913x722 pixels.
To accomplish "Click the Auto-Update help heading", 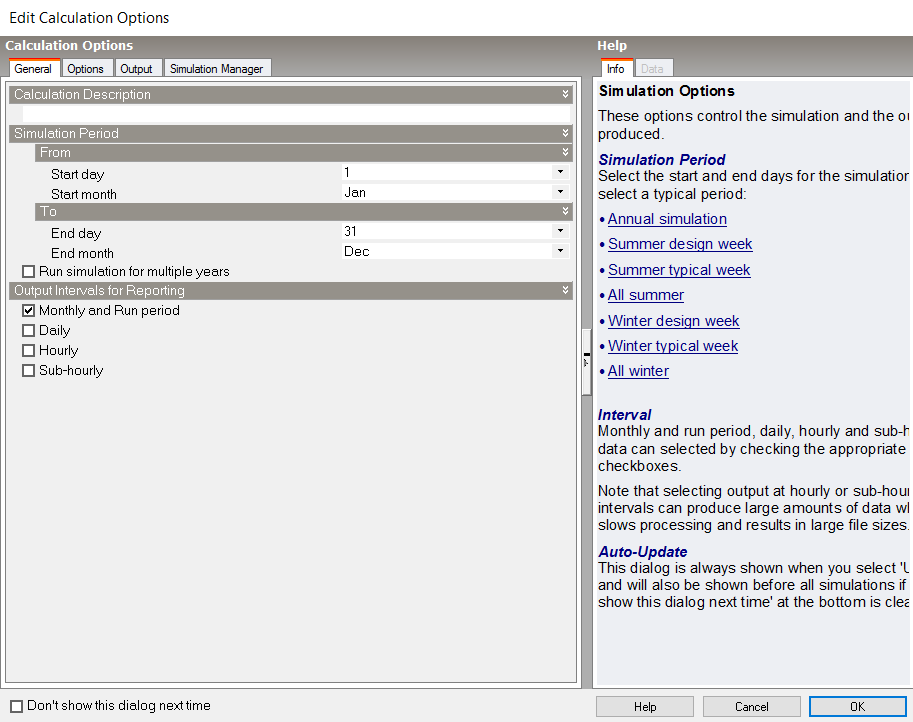I will tap(643, 552).
